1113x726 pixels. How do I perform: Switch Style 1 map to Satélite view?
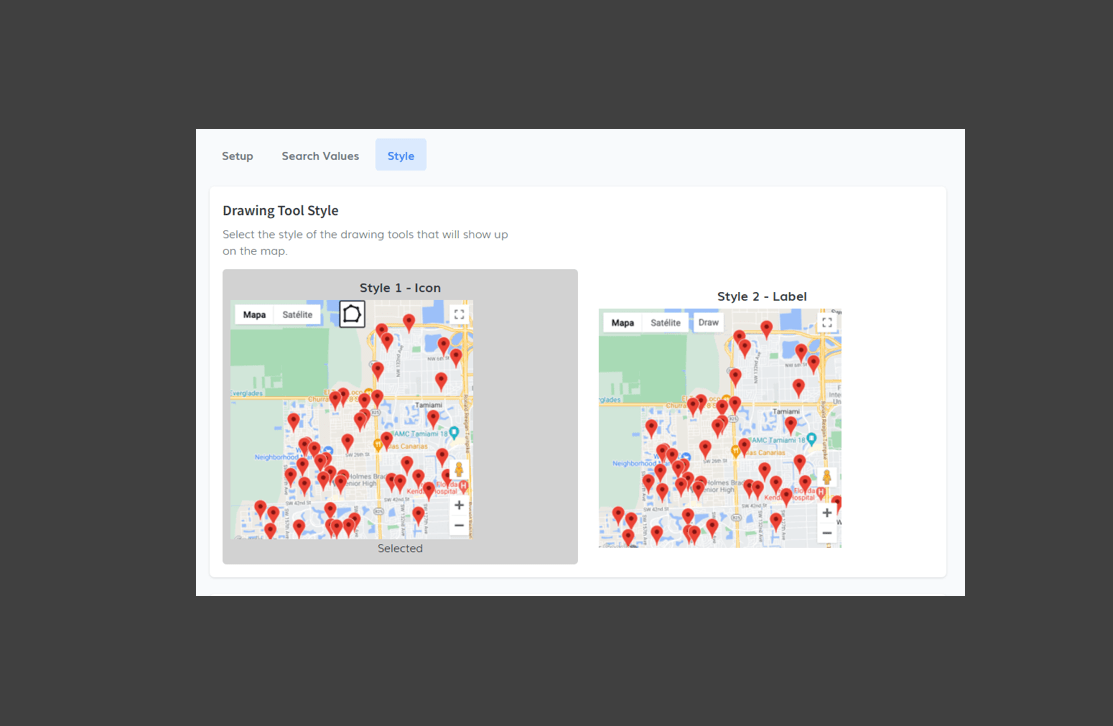pyautogui.click(x=297, y=314)
